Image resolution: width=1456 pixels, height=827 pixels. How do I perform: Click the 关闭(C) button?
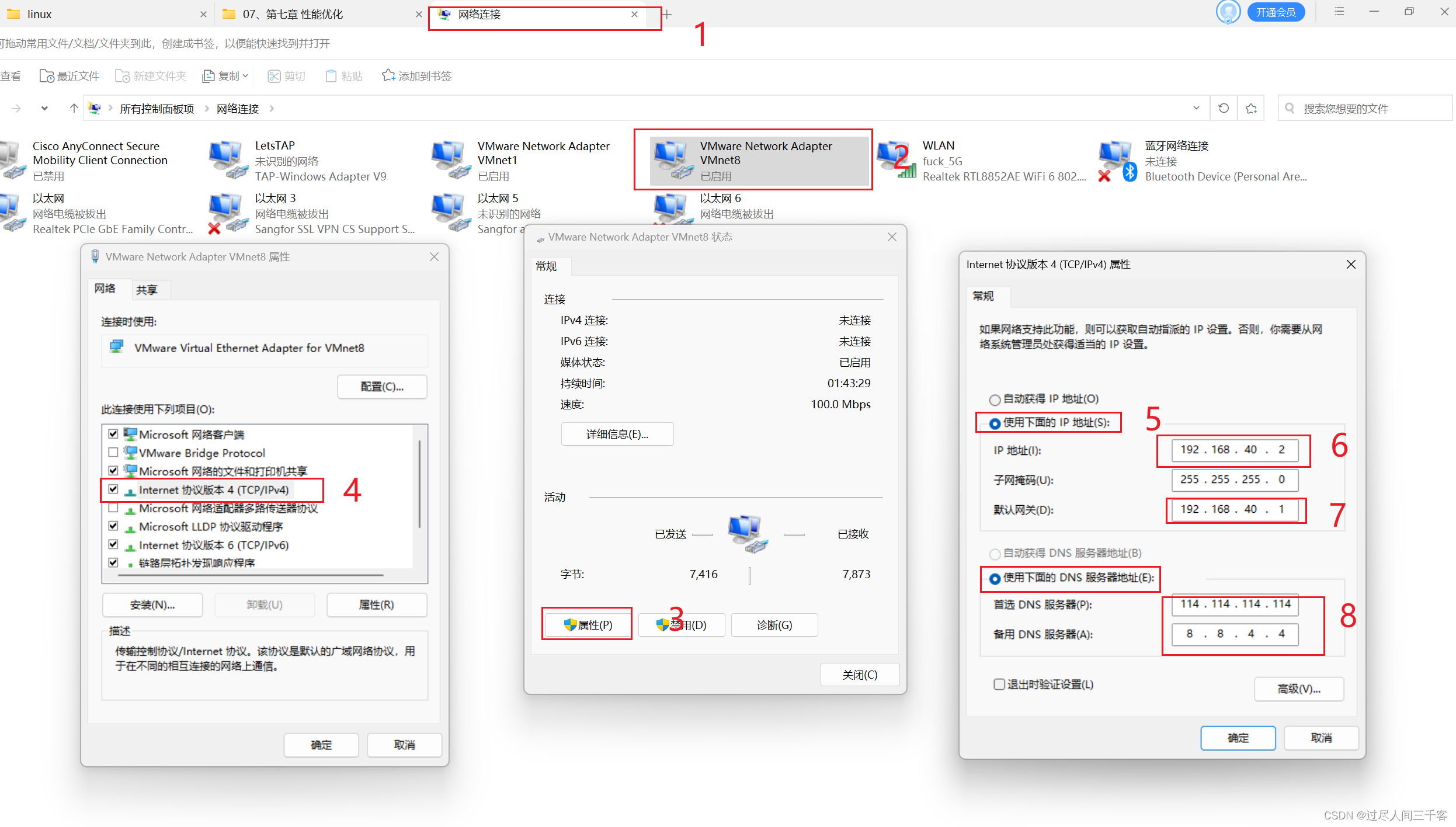point(860,675)
